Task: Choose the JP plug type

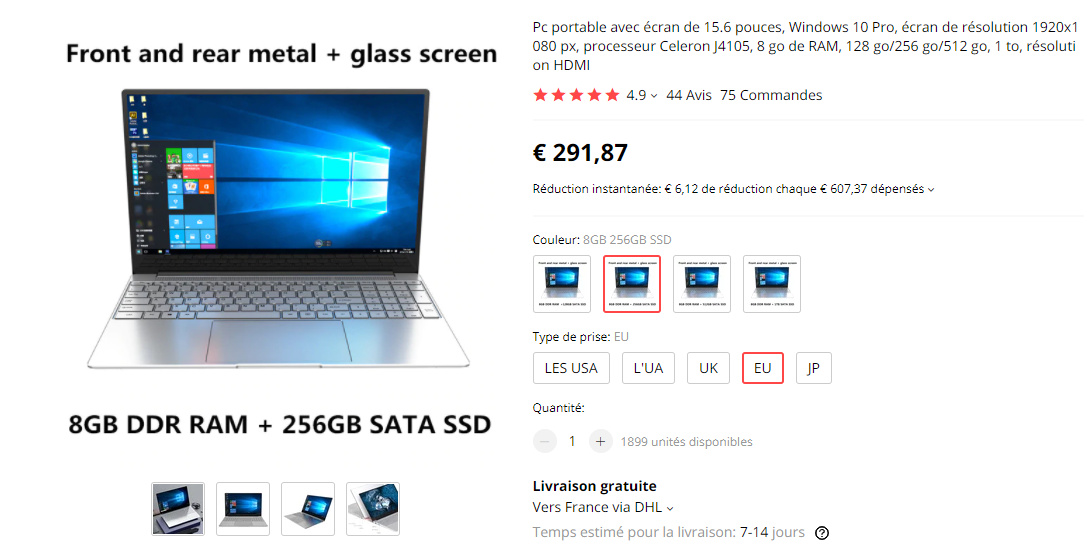Action: [x=813, y=368]
